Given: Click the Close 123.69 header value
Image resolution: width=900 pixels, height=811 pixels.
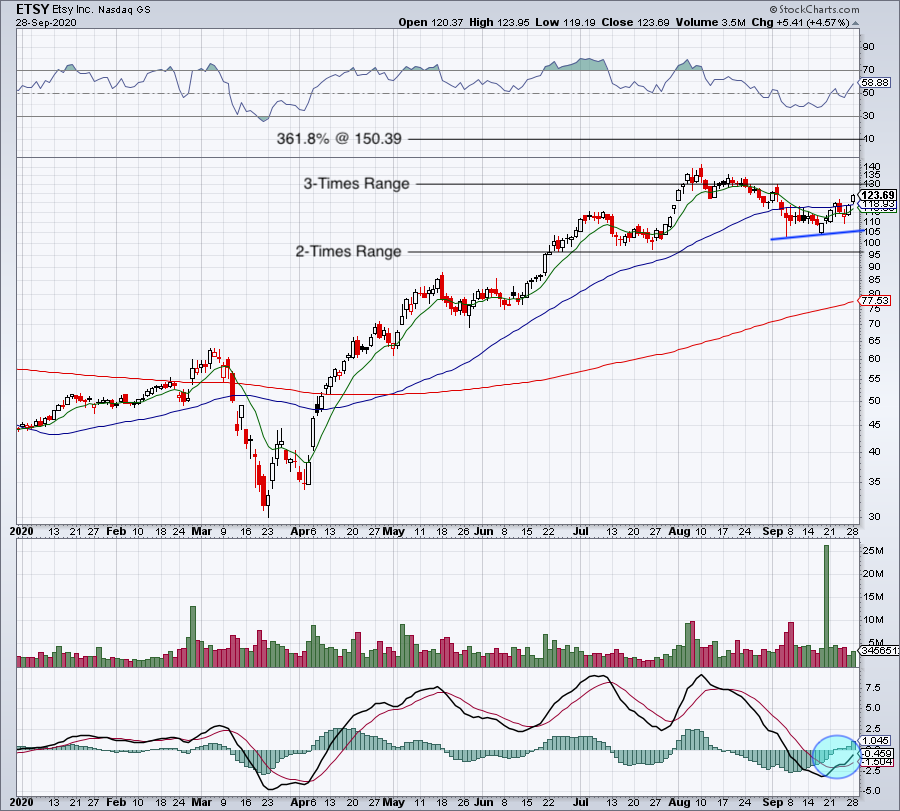Looking at the screenshot, I should (x=635, y=22).
